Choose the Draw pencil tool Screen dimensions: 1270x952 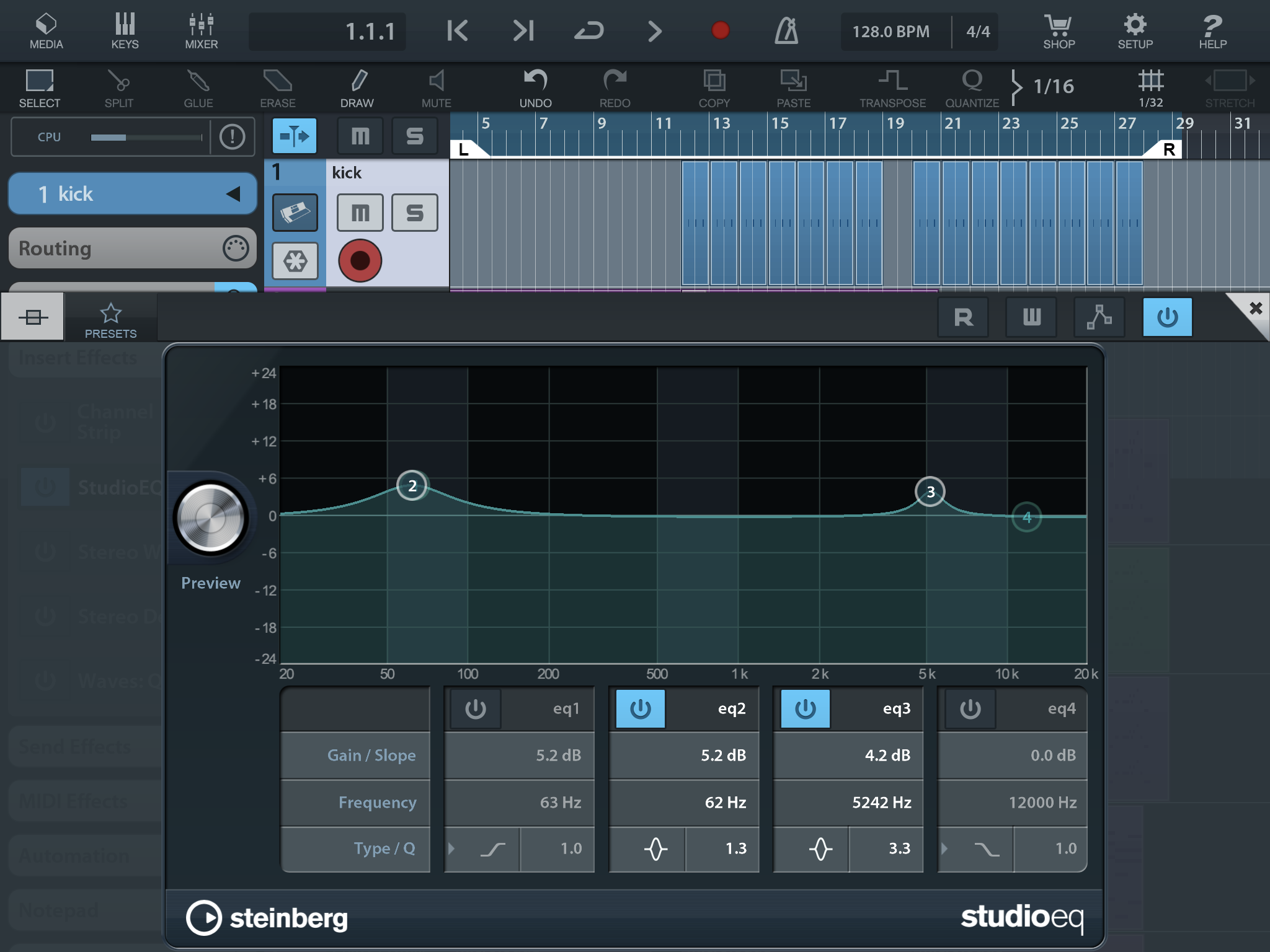pyautogui.click(x=357, y=88)
